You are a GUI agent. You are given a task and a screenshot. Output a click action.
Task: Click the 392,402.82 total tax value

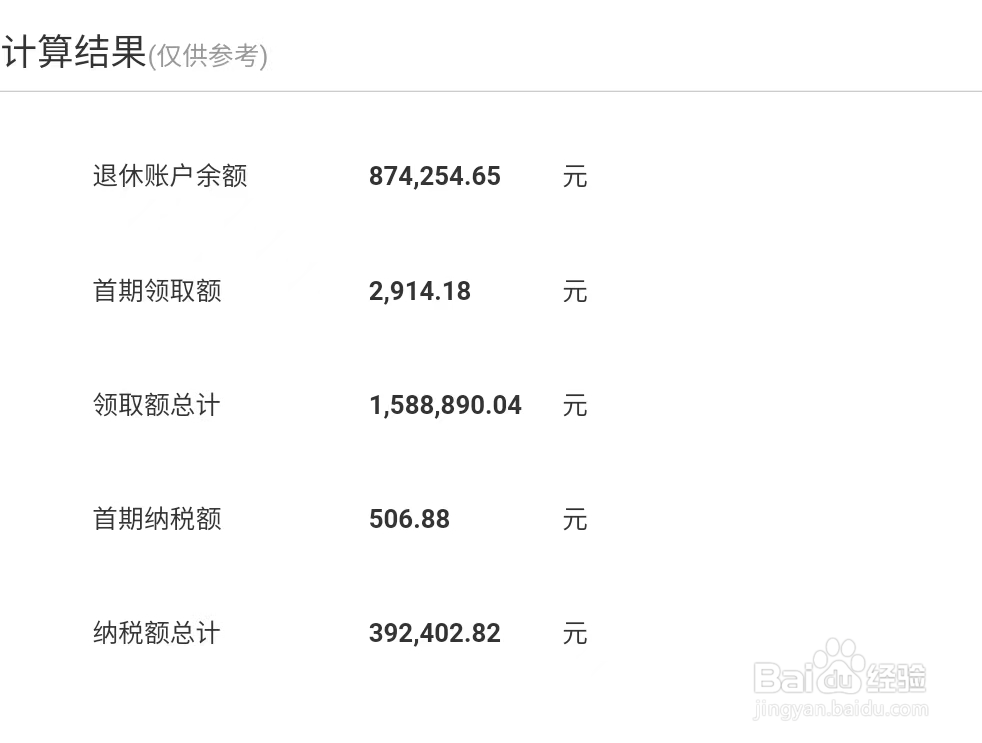pos(435,633)
